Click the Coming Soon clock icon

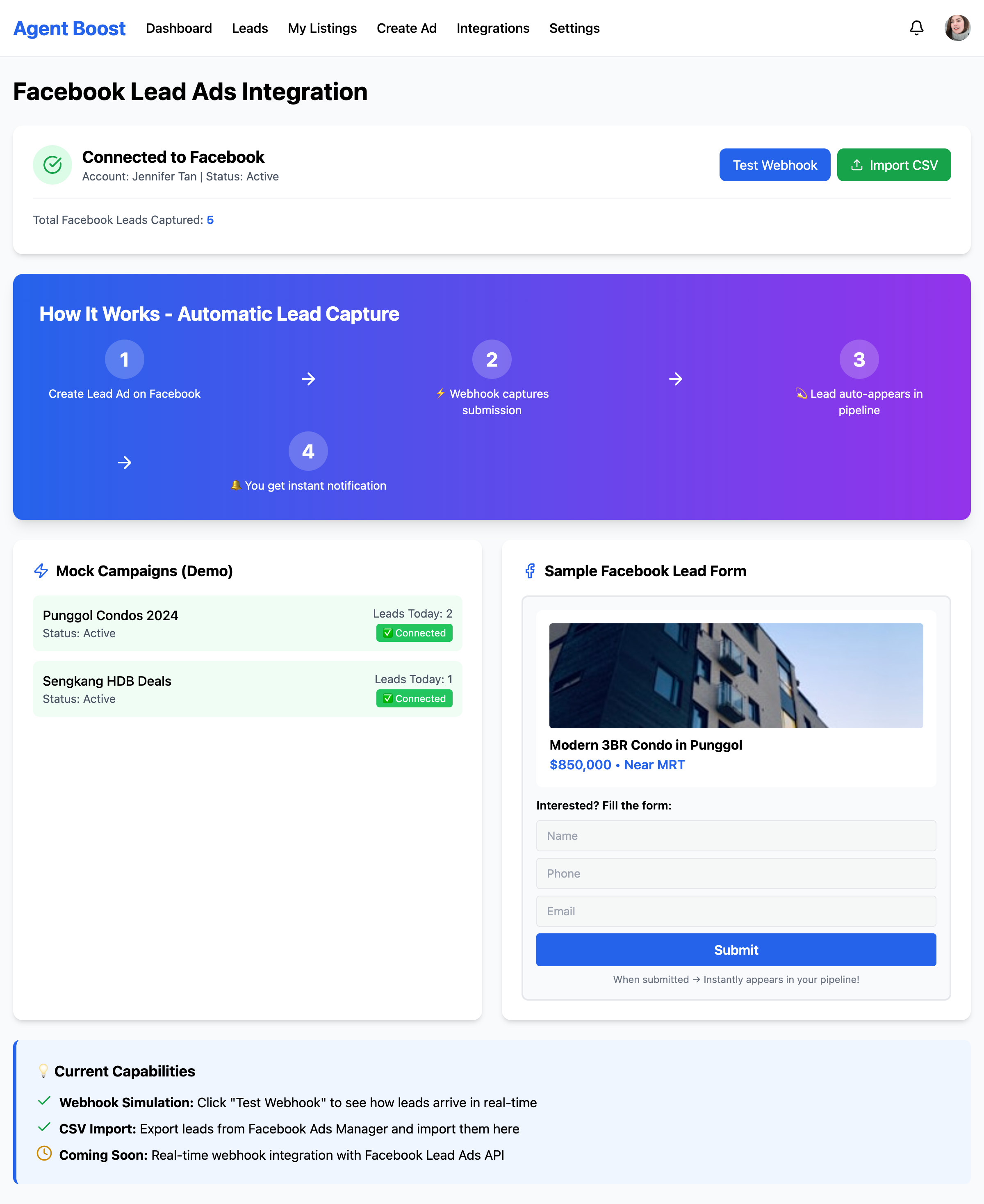[x=44, y=1154]
